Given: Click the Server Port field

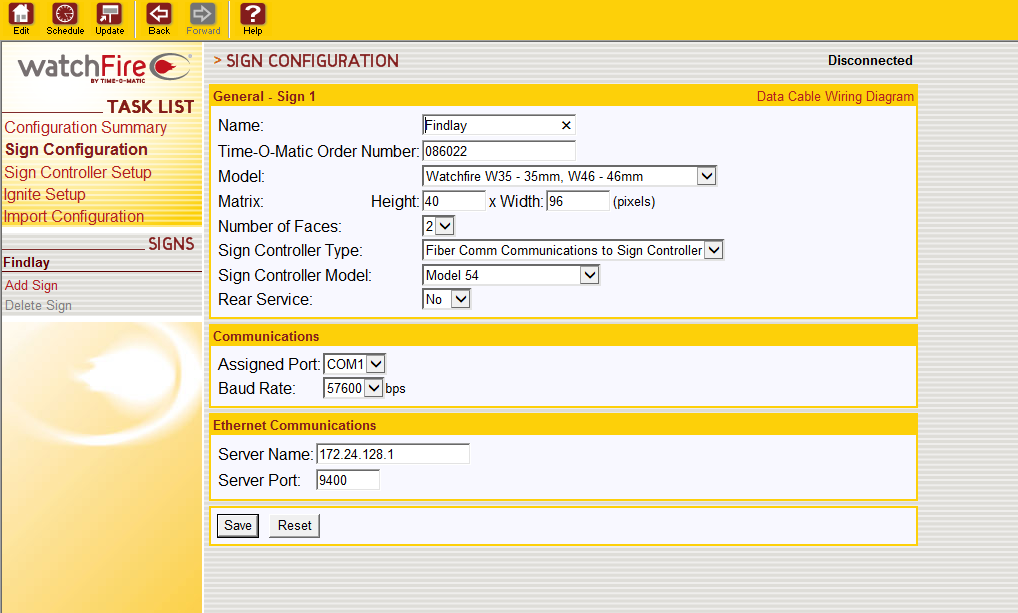Looking at the screenshot, I should coord(348,480).
